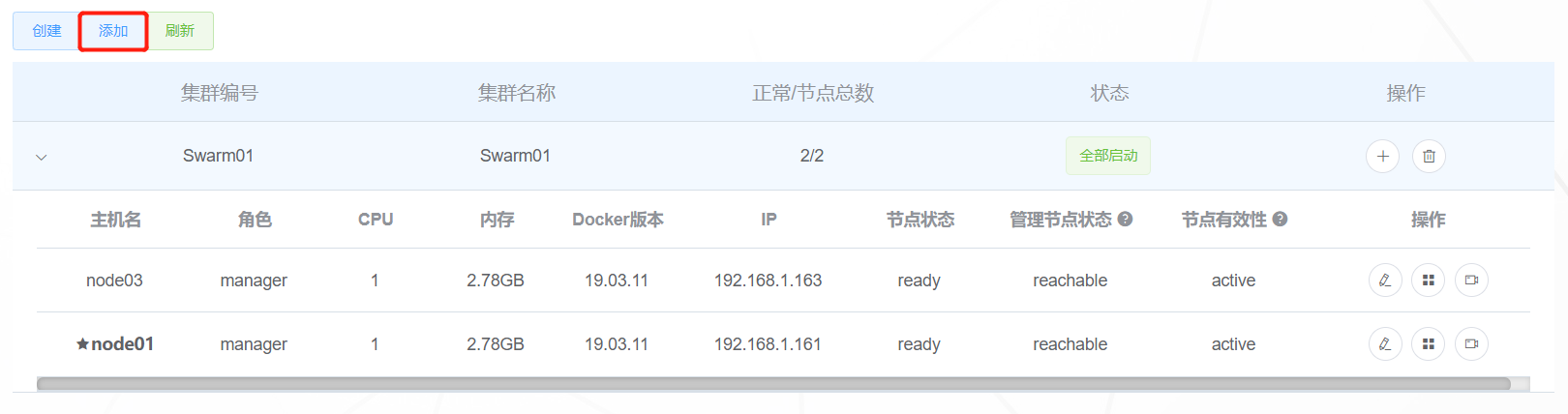Click the 添加 button
The image size is (1568, 414).
pos(113,31)
